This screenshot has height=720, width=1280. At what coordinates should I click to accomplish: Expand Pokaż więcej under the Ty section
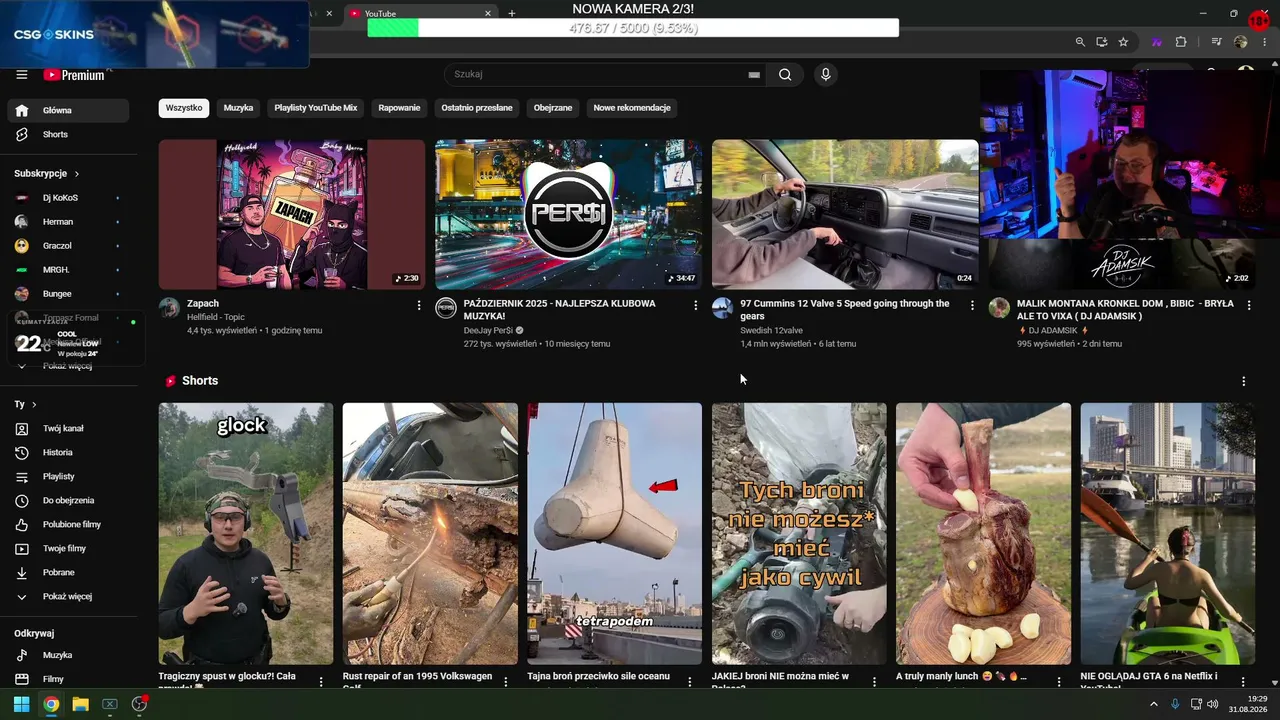[68, 597]
